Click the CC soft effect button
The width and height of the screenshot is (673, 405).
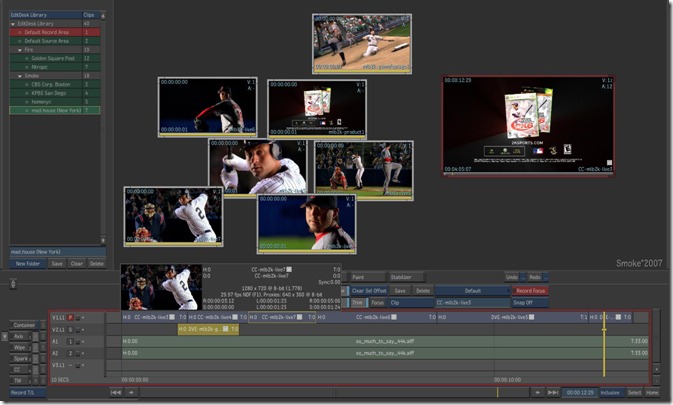click(x=18, y=369)
